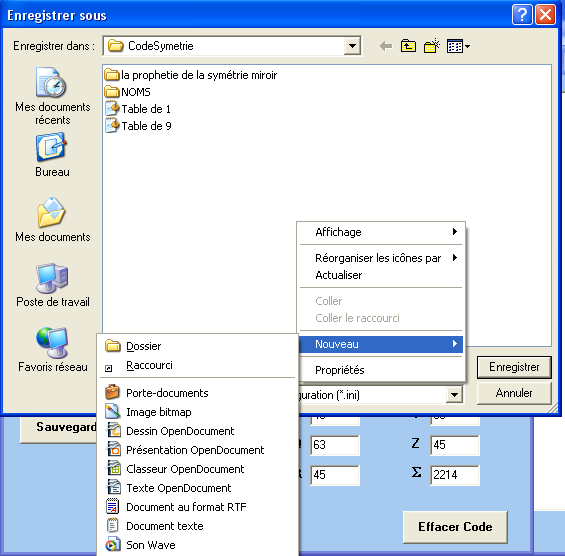Select the Table de 9 file
This screenshot has width=565, height=556.
click(x=139, y=126)
